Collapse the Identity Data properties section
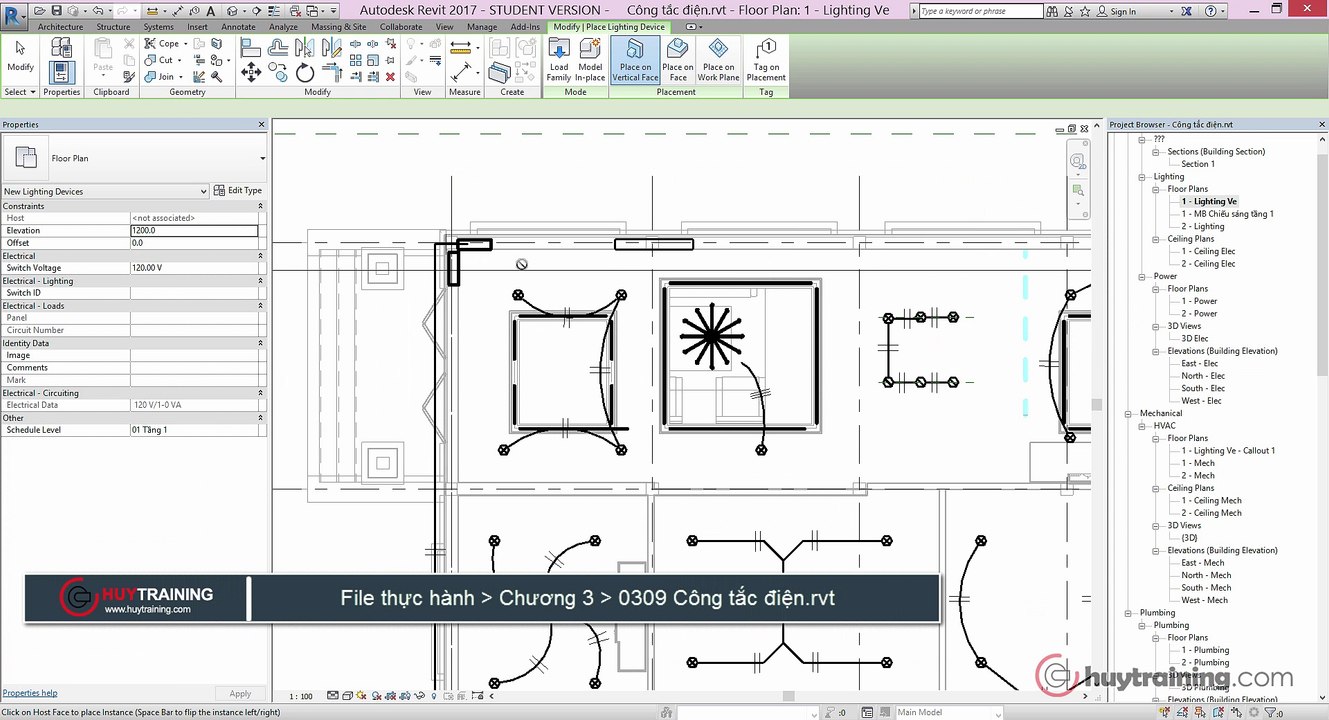The height and width of the screenshot is (720, 1329). coord(261,343)
